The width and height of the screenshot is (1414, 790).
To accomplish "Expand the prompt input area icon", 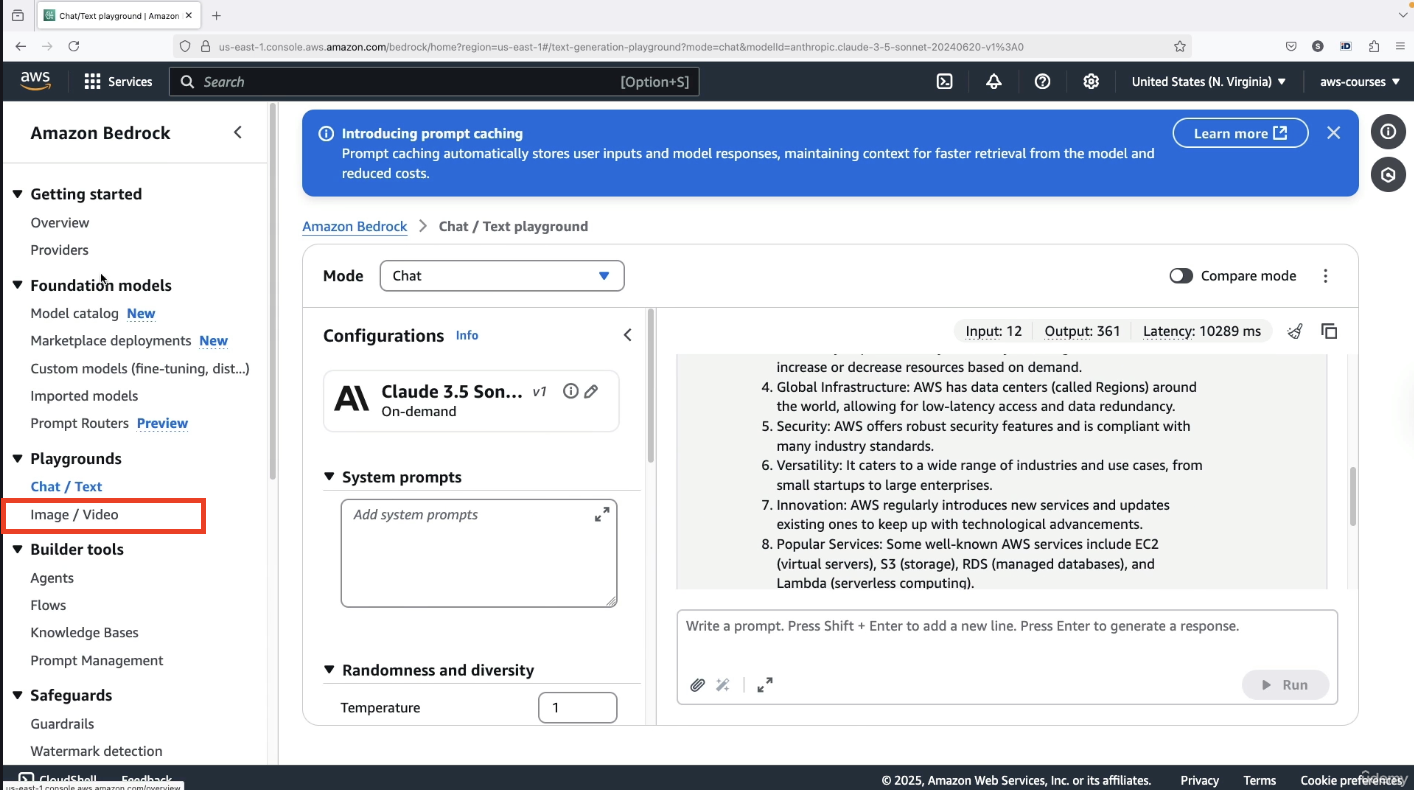I will 765,685.
